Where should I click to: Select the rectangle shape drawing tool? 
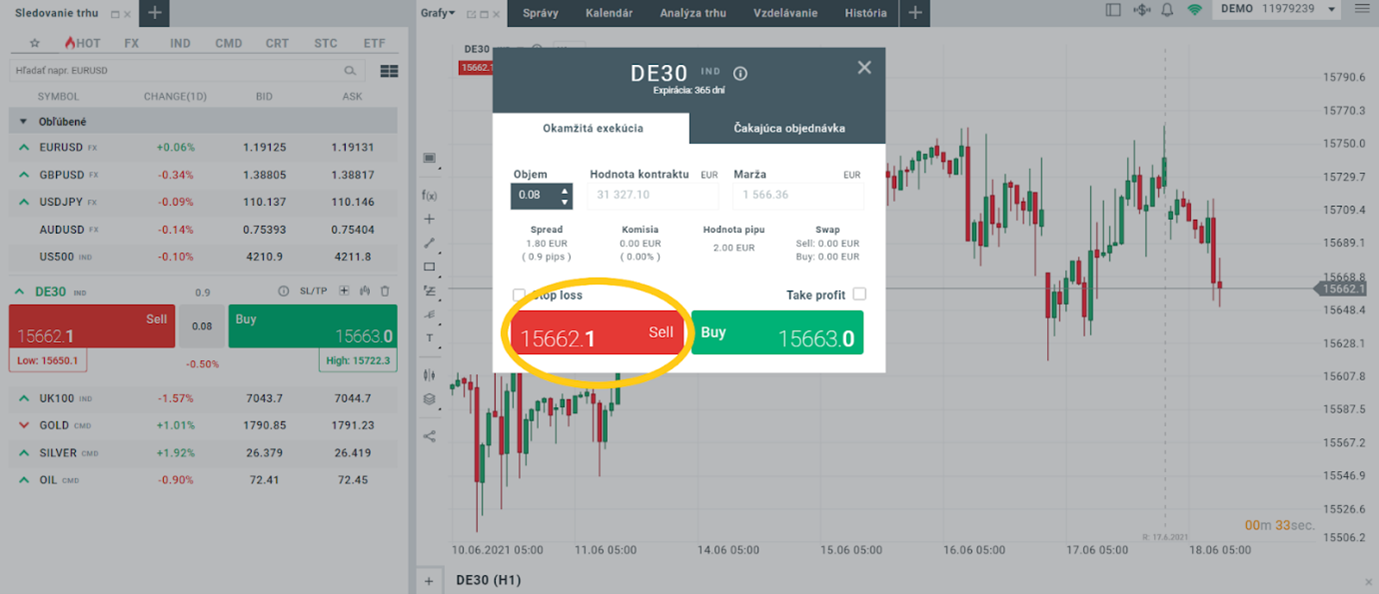coord(429,267)
